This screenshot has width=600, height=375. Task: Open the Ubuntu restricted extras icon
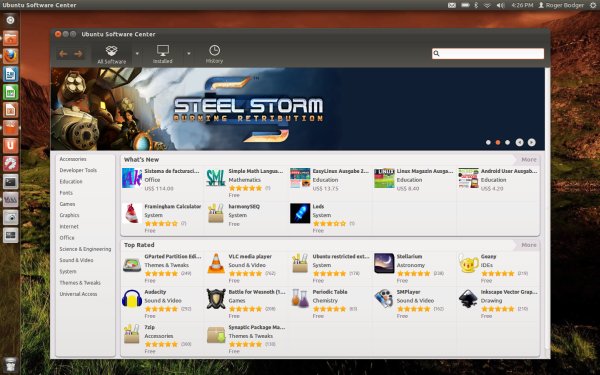(x=300, y=264)
